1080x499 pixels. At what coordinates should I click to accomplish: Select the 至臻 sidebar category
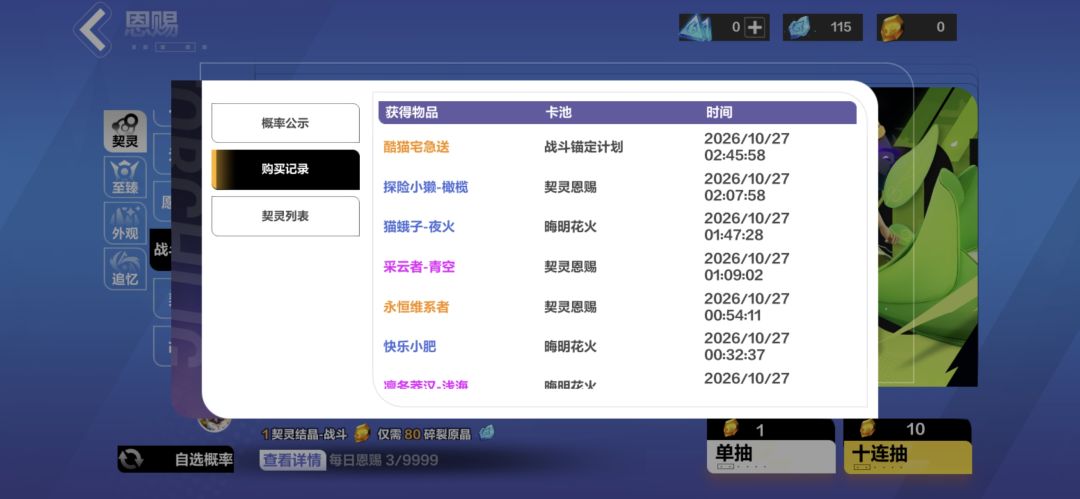(125, 177)
